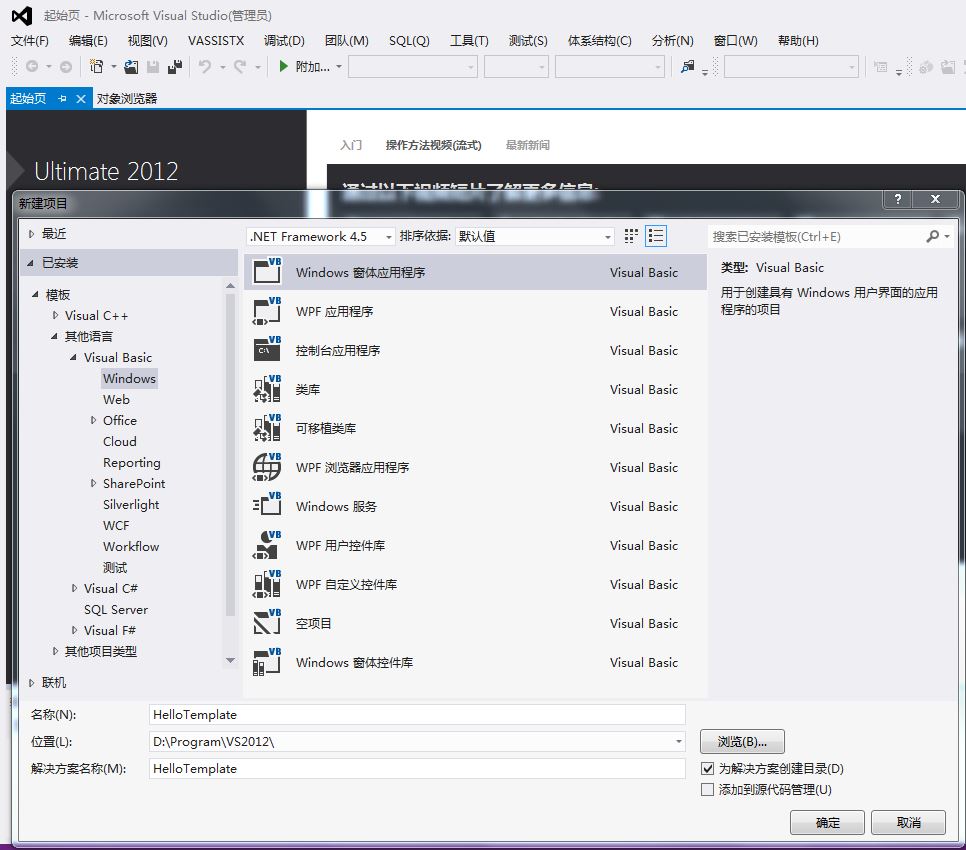The width and height of the screenshot is (966, 850).
Task: Click the 名称 HelloTemplate input field
Action: (x=417, y=714)
